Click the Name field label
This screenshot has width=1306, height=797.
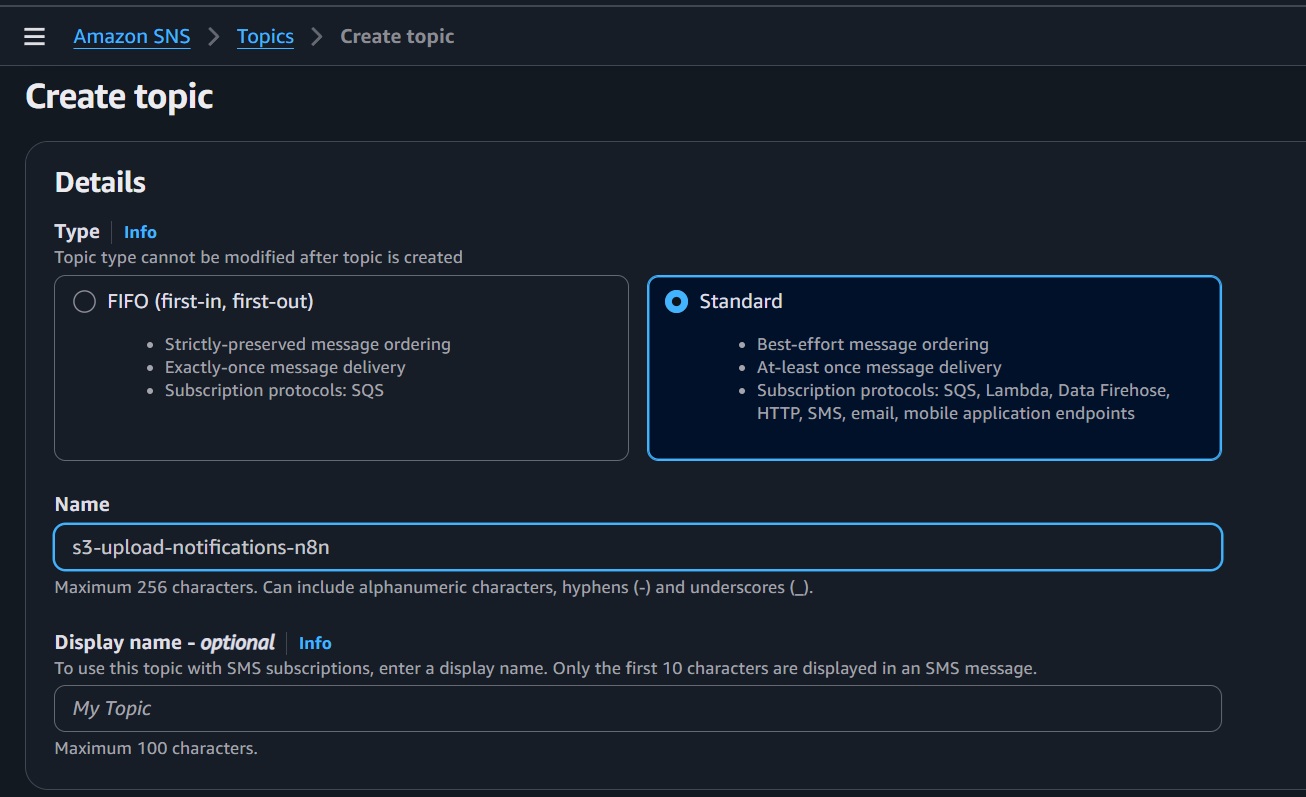point(82,504)
